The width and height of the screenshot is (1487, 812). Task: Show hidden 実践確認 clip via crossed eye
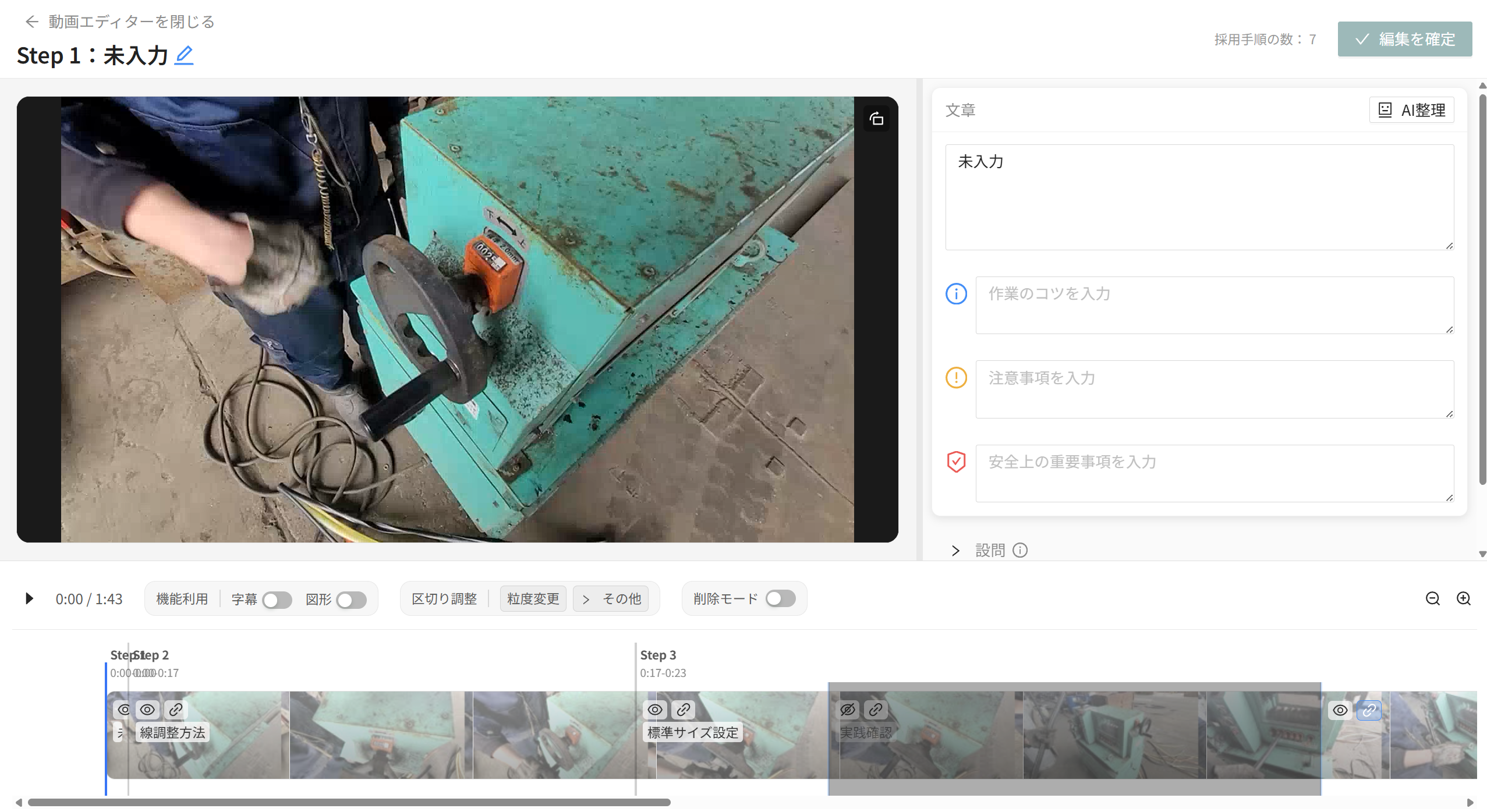tap(848, 710)
